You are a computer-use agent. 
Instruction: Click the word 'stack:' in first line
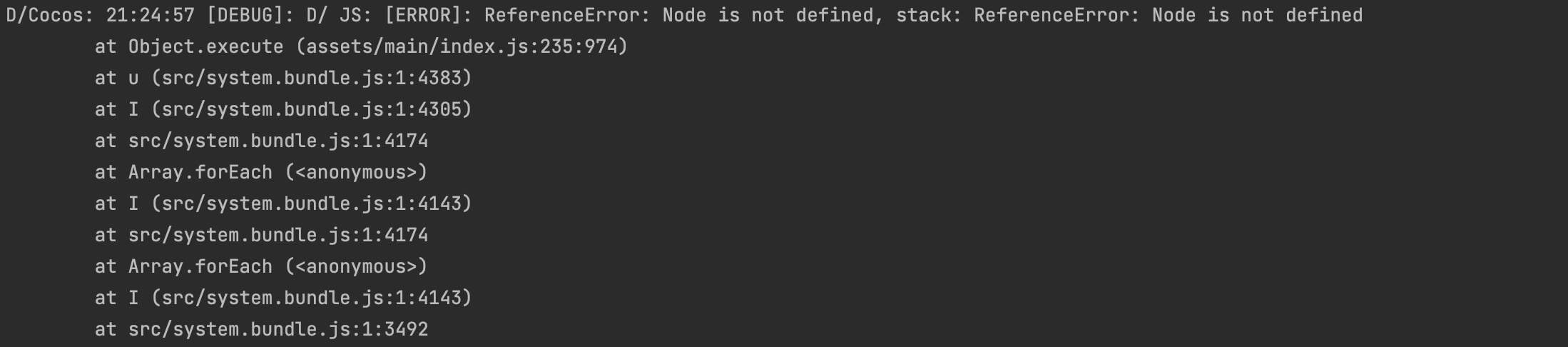click(x=929, y=15)
